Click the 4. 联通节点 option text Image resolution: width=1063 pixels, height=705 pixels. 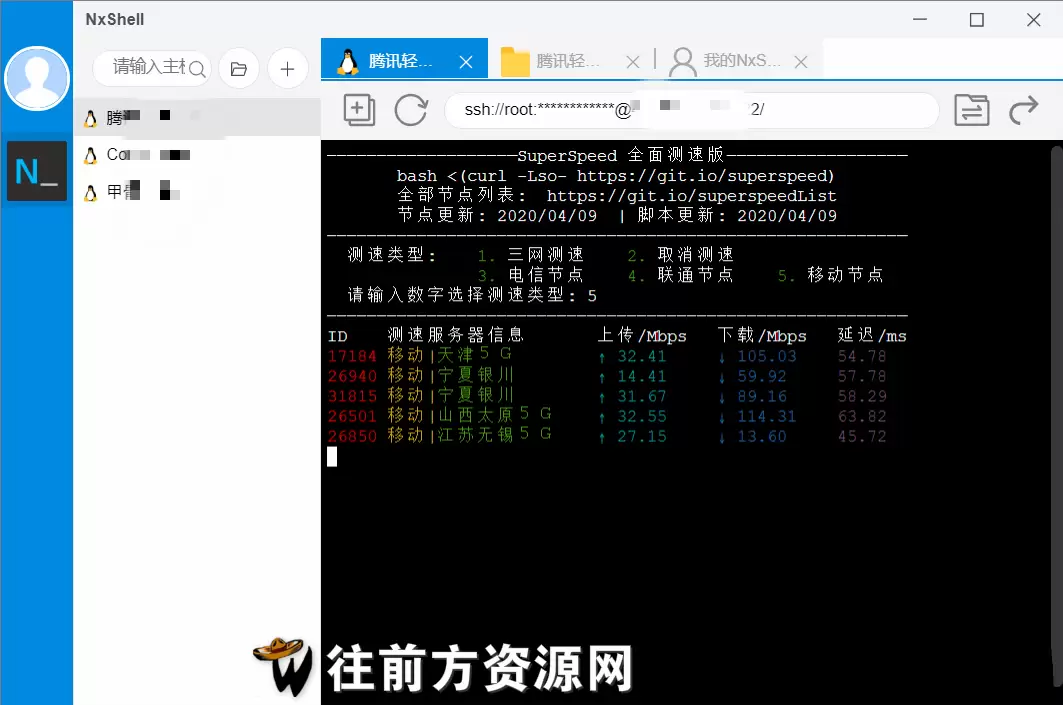coord(681,275)
